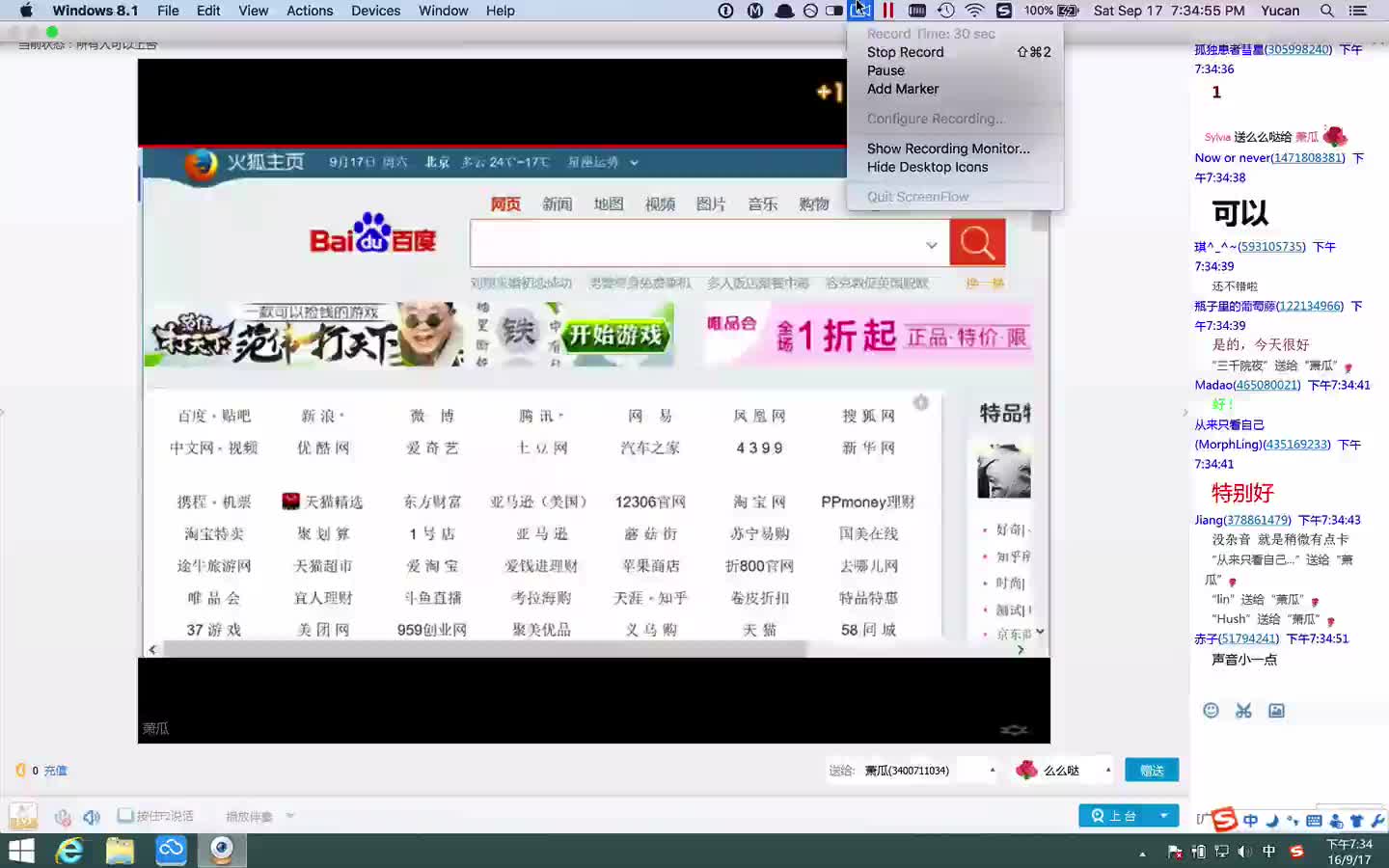Image resolution: width=1389 pixels, height=868 pixels.
Task: Click the image attachment icon in chat
Action: [x=1275, y=710]
